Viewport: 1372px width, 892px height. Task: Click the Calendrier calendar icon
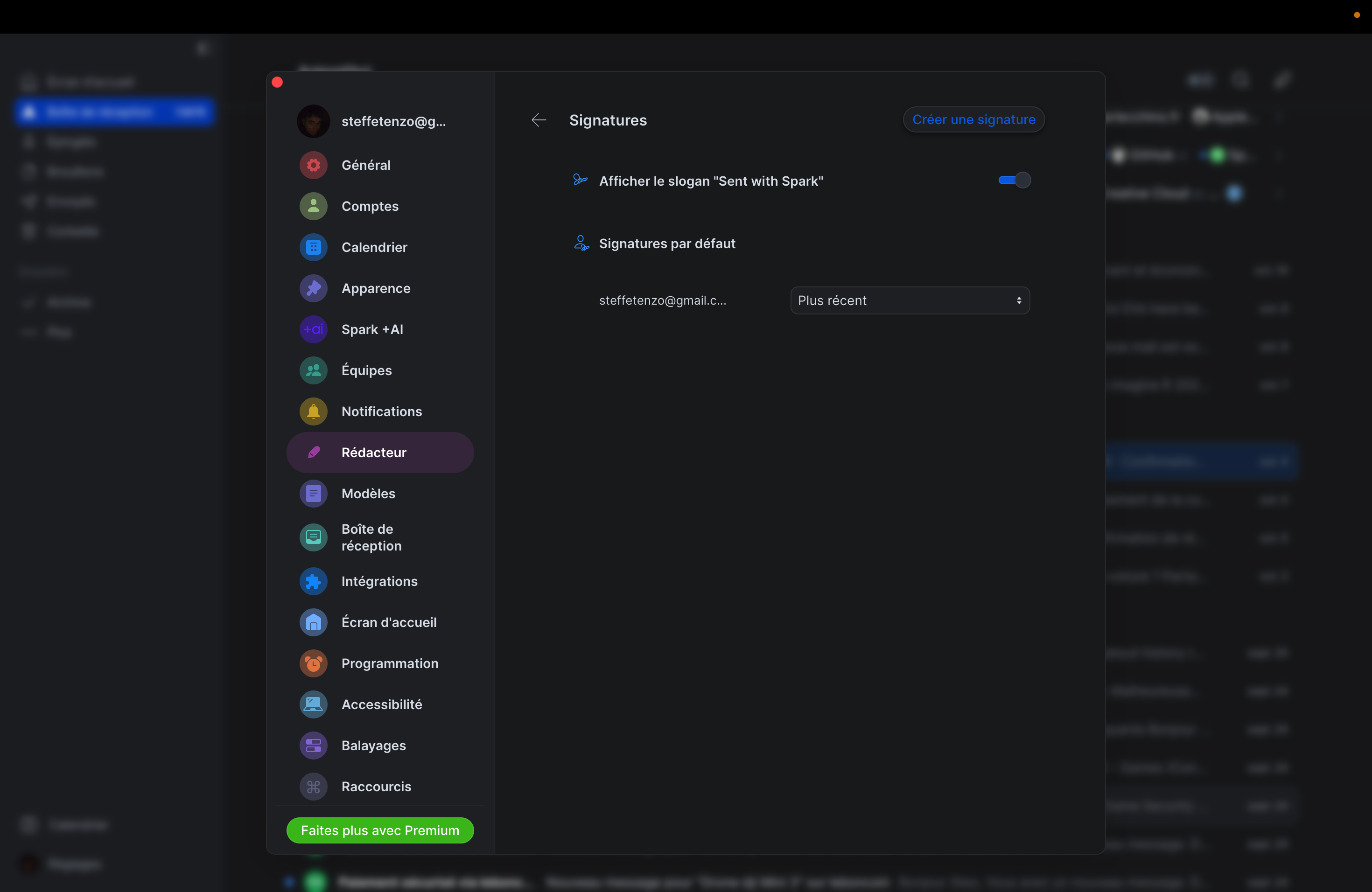313,247
